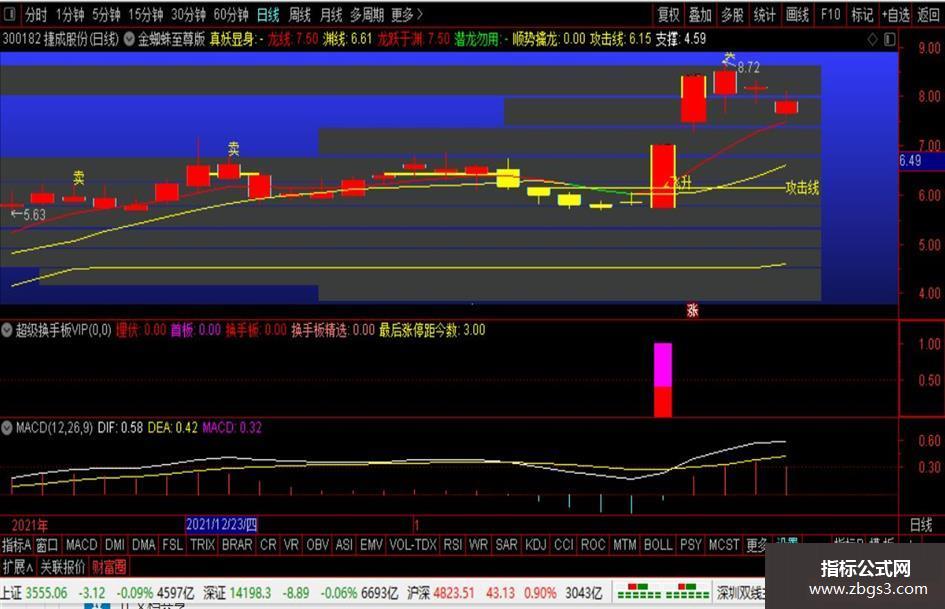Select CR indicator tab

268,545
